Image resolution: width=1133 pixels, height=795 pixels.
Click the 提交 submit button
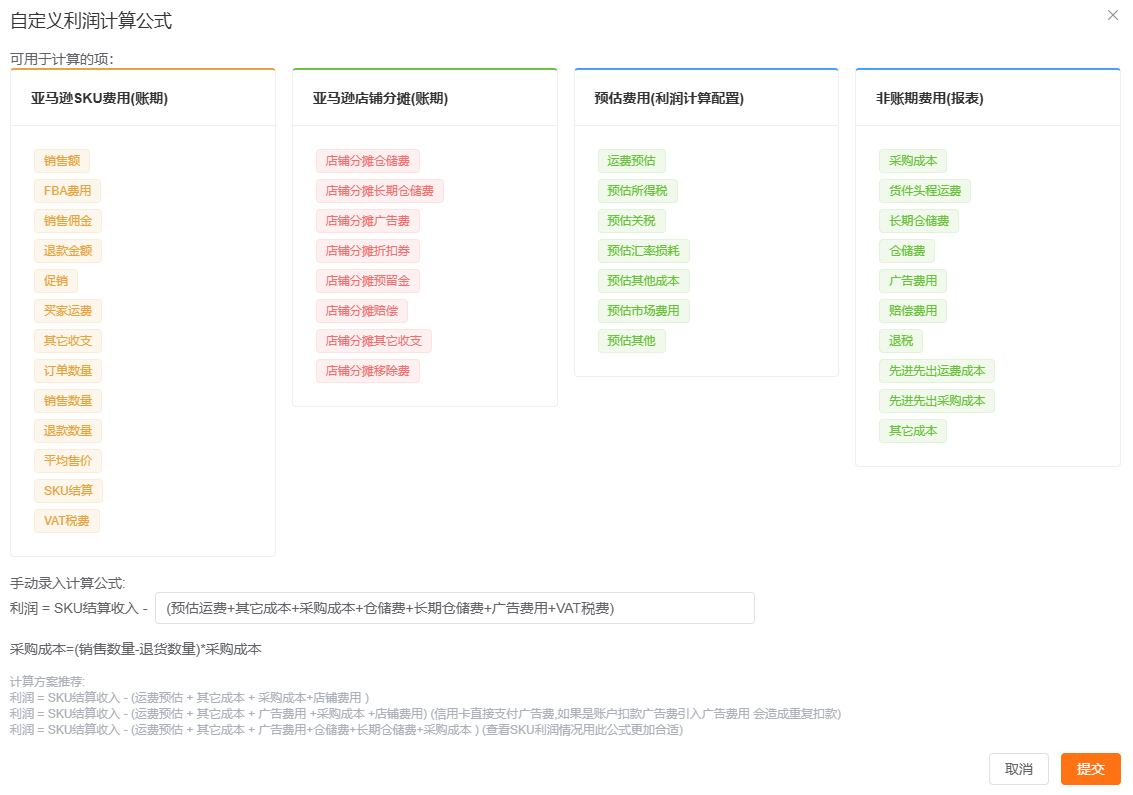1090,769
